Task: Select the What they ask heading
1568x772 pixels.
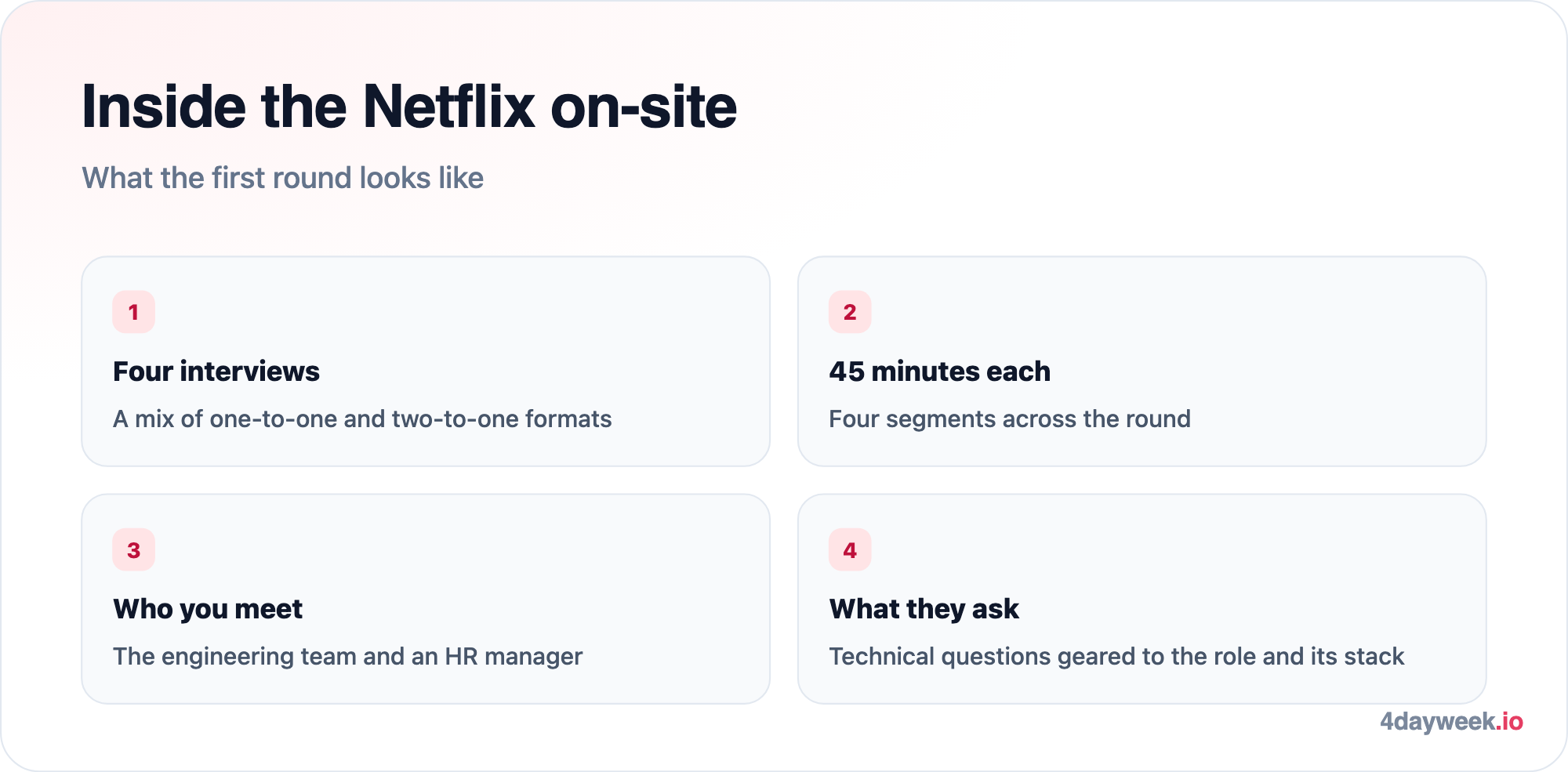Action: point(924,609)
